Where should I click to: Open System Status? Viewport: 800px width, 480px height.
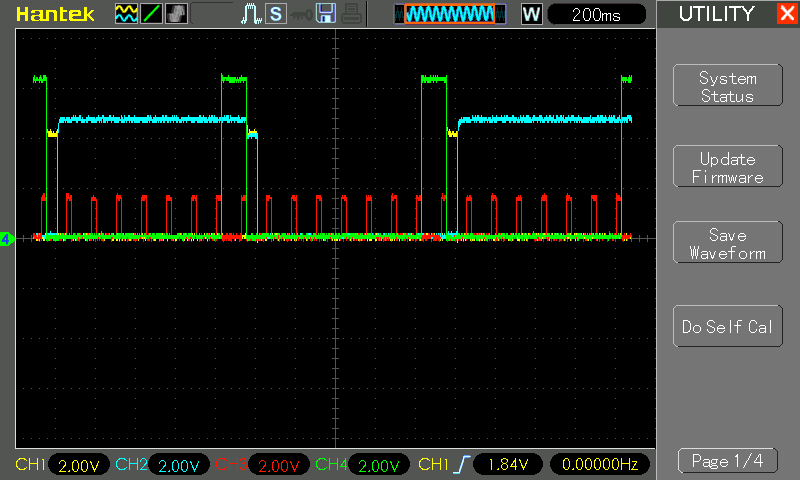(x=727, y=87)
